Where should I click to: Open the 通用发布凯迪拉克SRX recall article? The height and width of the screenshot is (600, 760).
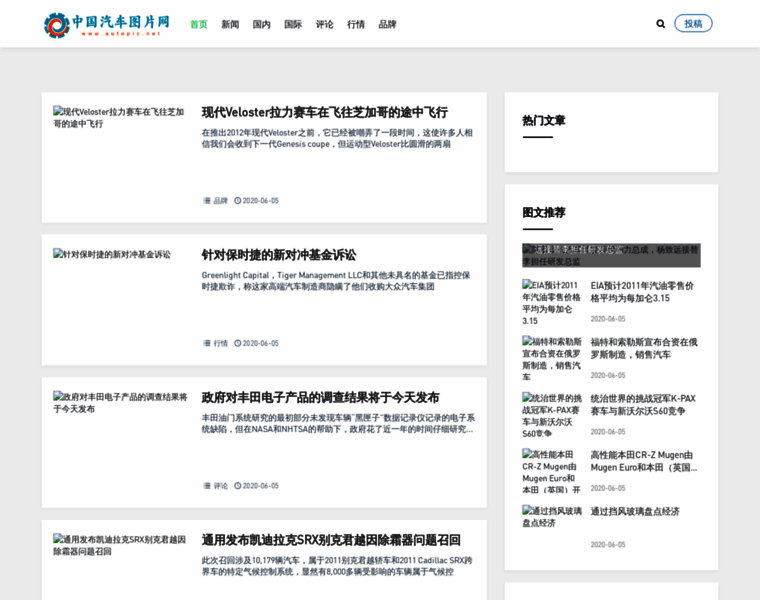coord(331,540)
